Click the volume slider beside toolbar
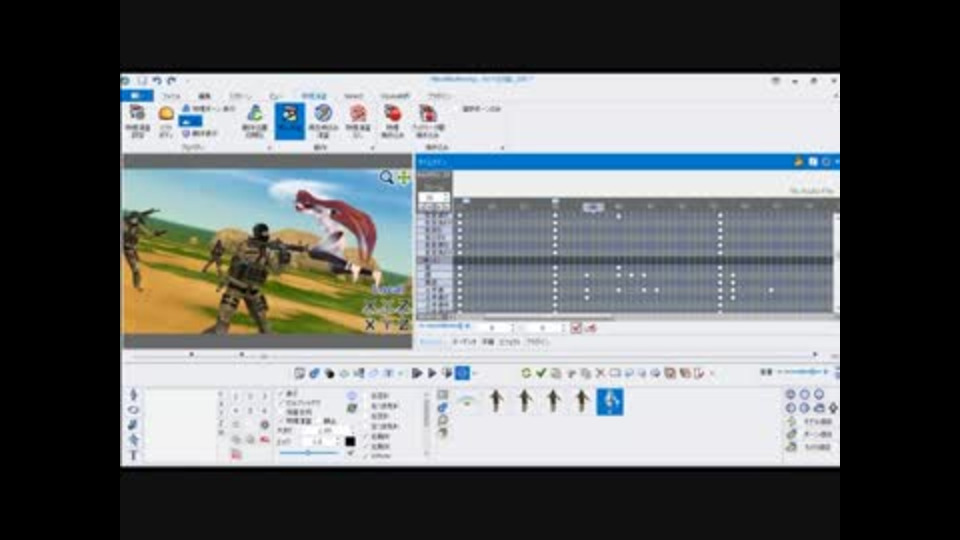960x540 pixels. 802,372
